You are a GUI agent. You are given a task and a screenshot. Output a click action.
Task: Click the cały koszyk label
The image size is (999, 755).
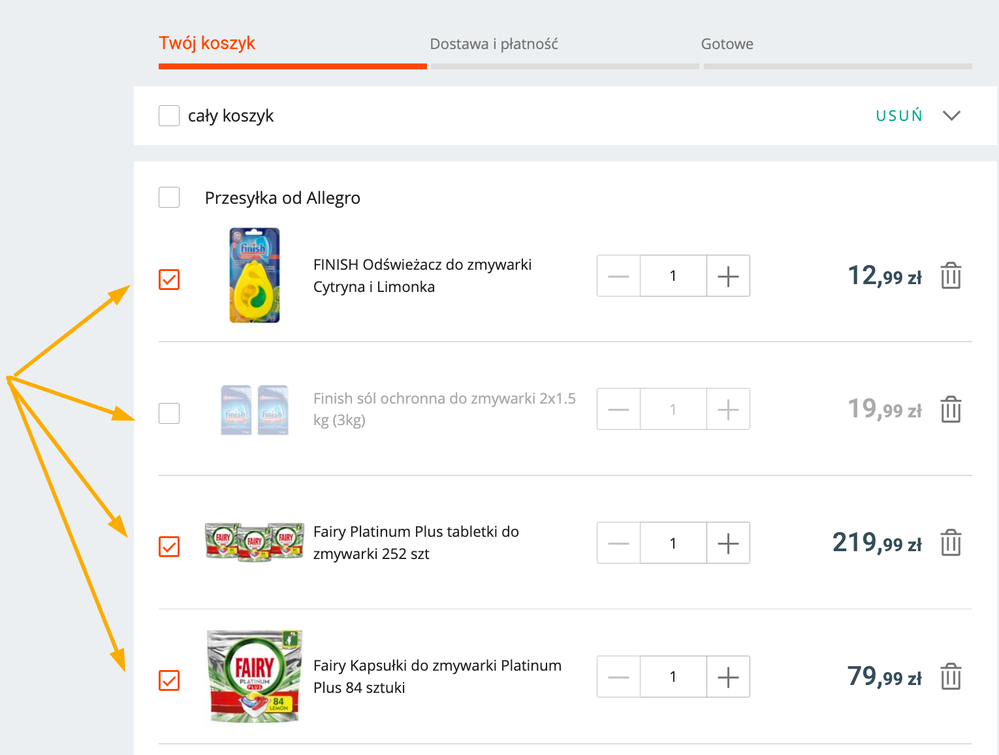coord(231,116)
